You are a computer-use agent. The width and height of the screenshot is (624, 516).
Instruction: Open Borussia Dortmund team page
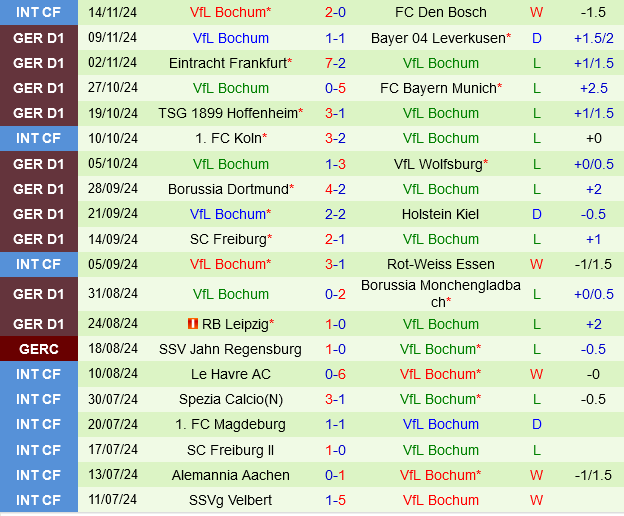[230, 189]
